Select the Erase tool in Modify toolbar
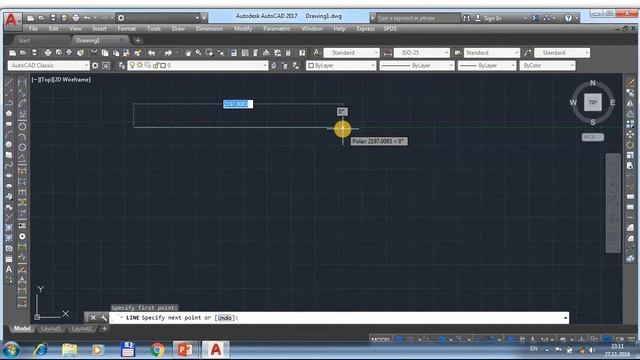This screenshot has width=640, height=360. coord(630,83)
